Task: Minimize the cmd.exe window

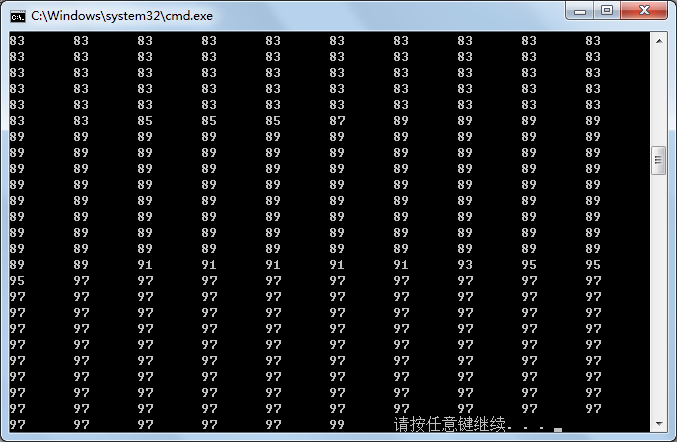Action: point(580,10)
